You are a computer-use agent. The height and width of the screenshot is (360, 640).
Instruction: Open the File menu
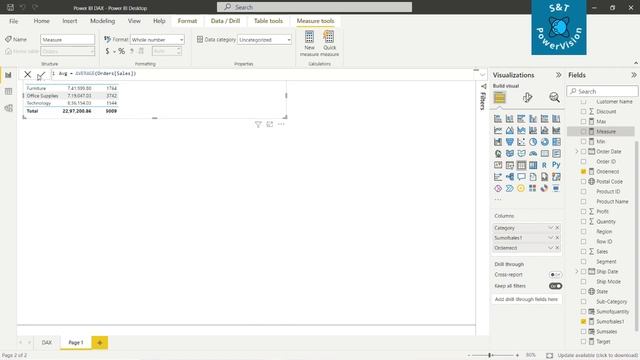pyautogui.click(x=13, y=21)
